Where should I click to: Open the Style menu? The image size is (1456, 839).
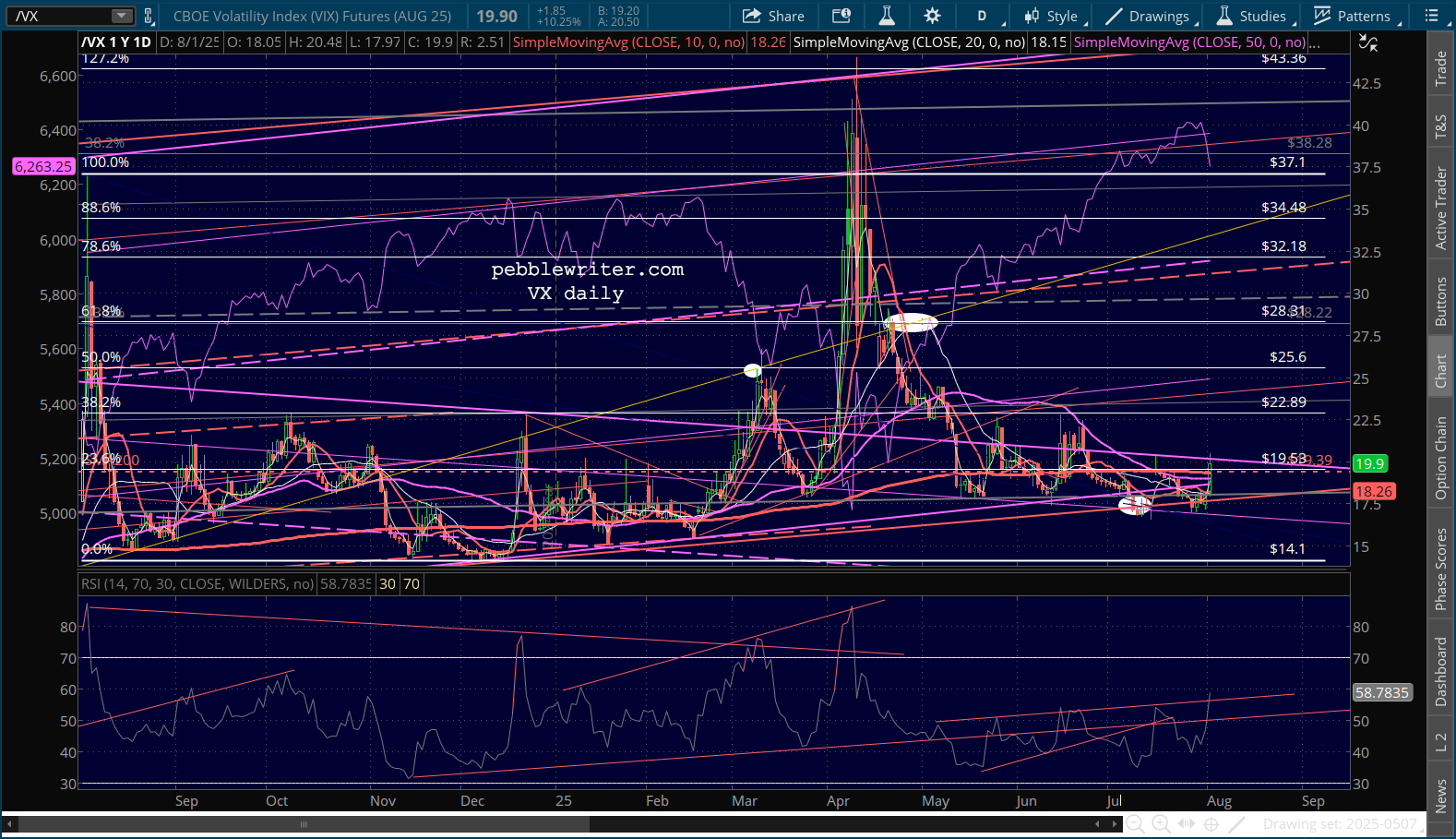(1052, 16)
